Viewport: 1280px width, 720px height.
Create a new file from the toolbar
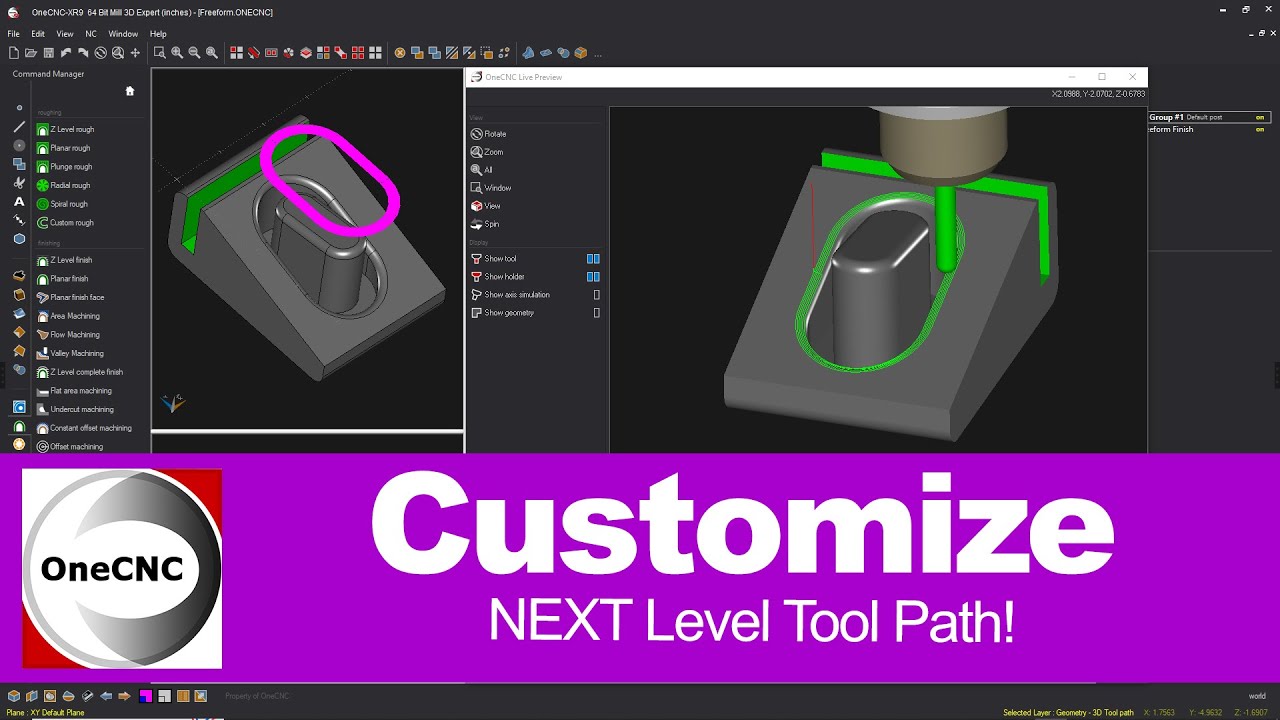14,53
